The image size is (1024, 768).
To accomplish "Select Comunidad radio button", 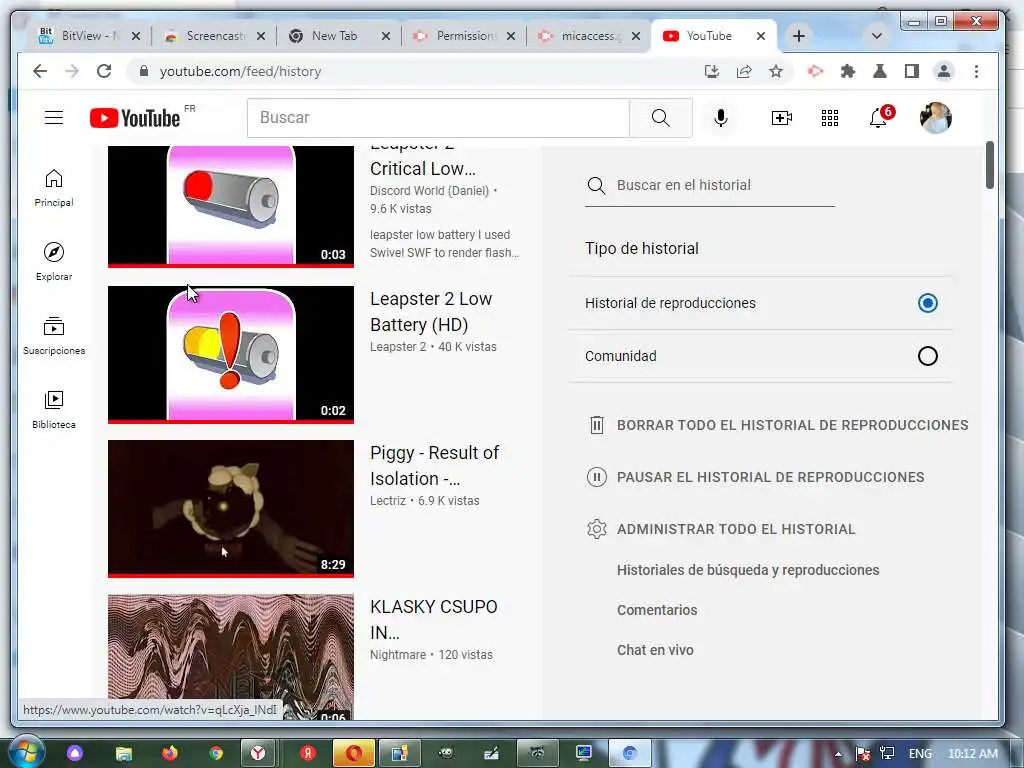I will click(927, 356).
